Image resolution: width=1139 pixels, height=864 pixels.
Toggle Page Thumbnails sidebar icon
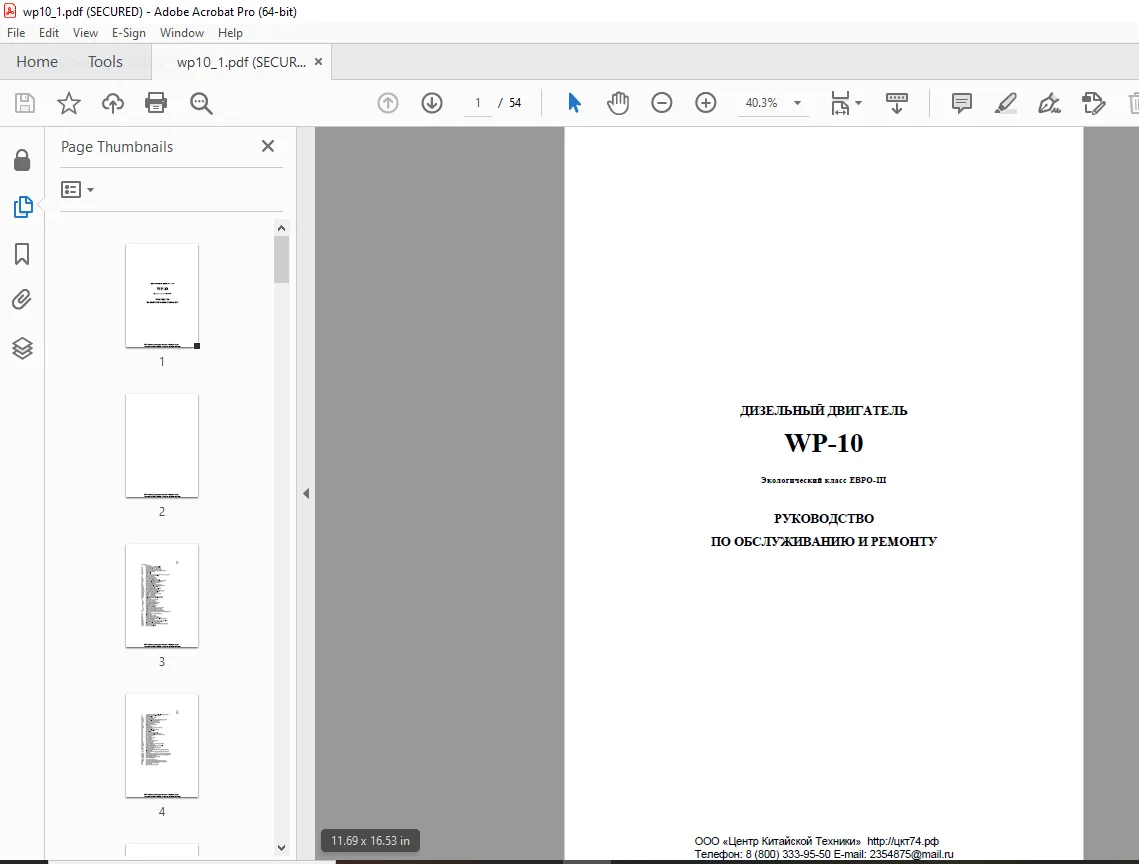coord(23,207)
